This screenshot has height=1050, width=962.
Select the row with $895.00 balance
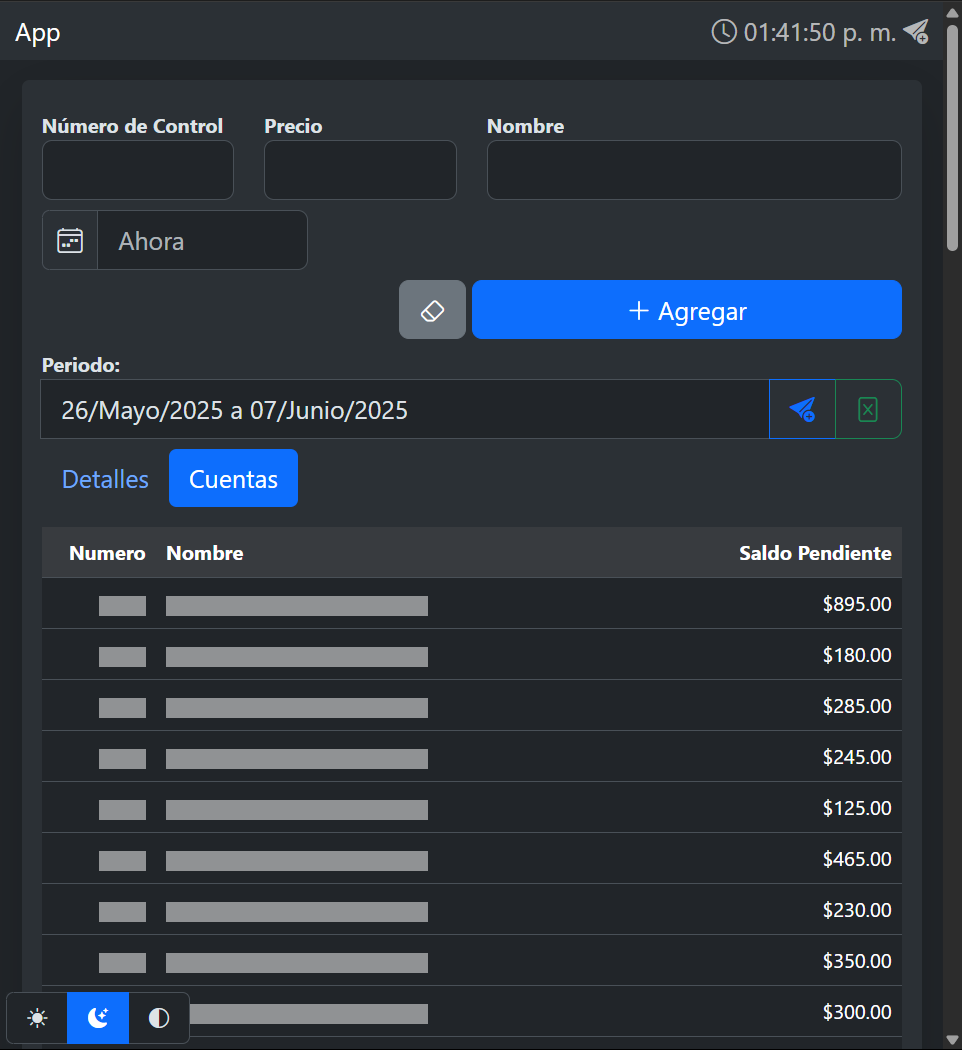(x=471, y=604)
